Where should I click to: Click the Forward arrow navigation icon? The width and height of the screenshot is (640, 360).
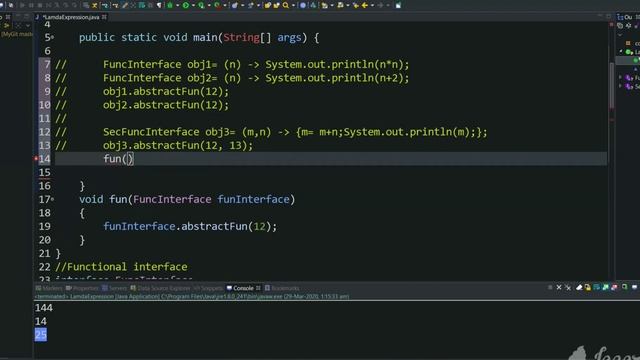click(x=380, y=5)
